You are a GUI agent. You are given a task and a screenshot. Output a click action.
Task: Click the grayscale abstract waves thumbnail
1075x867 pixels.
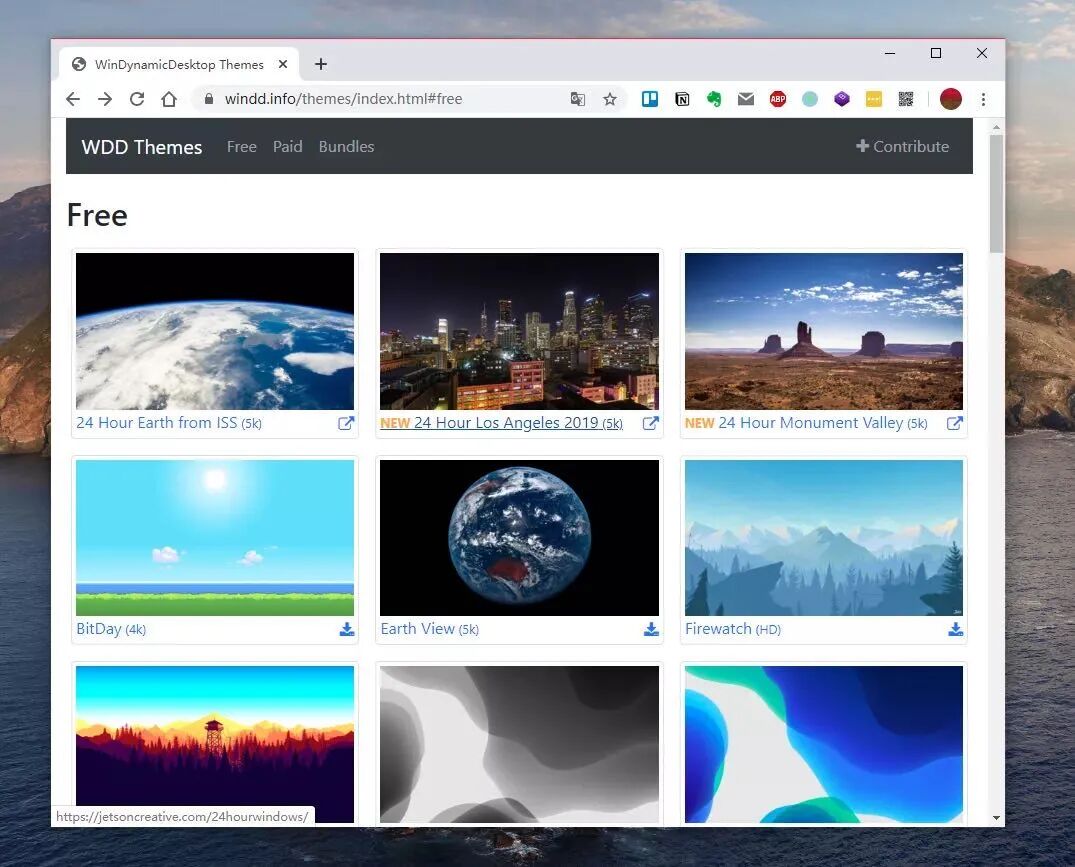pos(520,744)
